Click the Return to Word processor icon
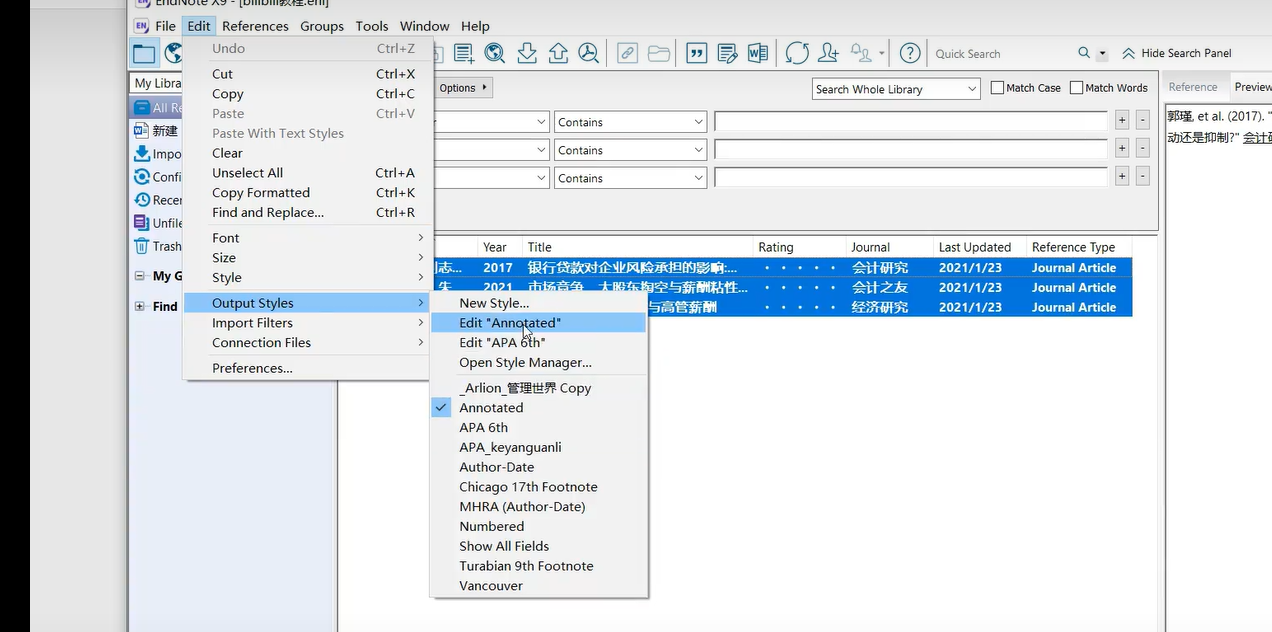Image resolution: width=1272 pixels, height=632 pixels. 758,53
